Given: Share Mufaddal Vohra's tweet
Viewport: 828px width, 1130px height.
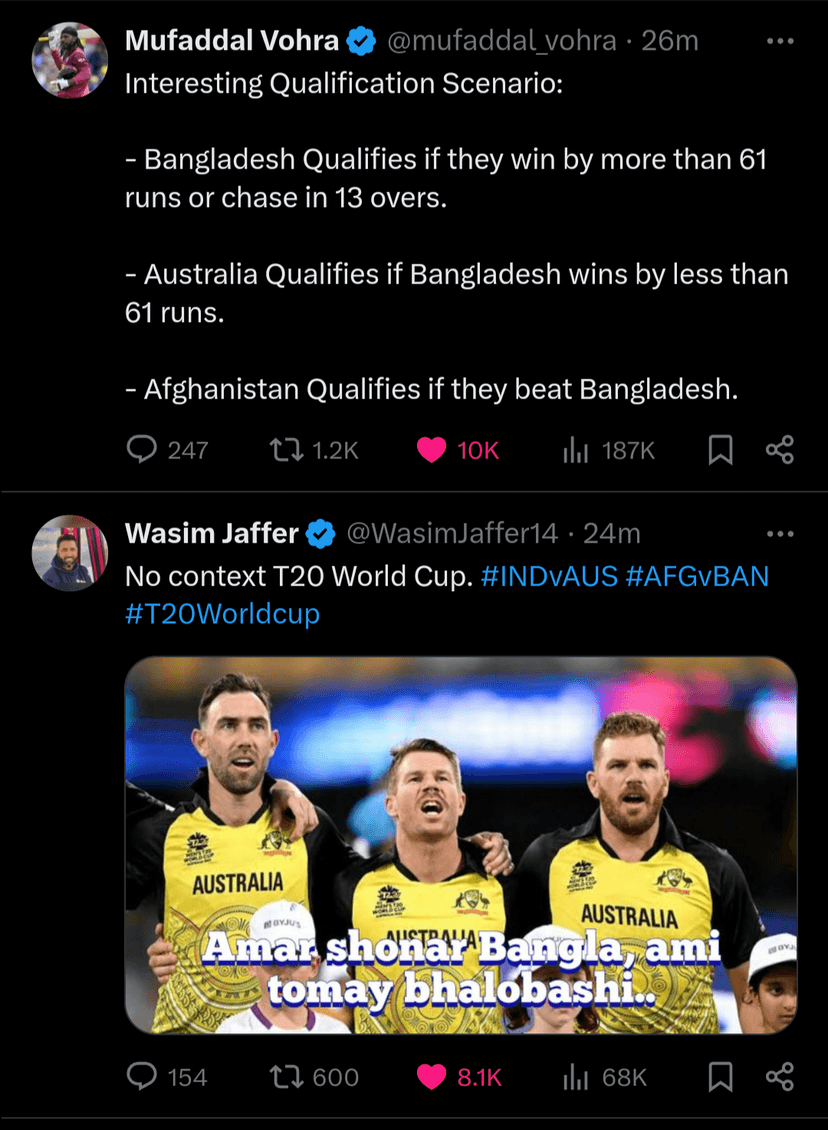Looking at the screenshot, I should click(x=779, y=450).
